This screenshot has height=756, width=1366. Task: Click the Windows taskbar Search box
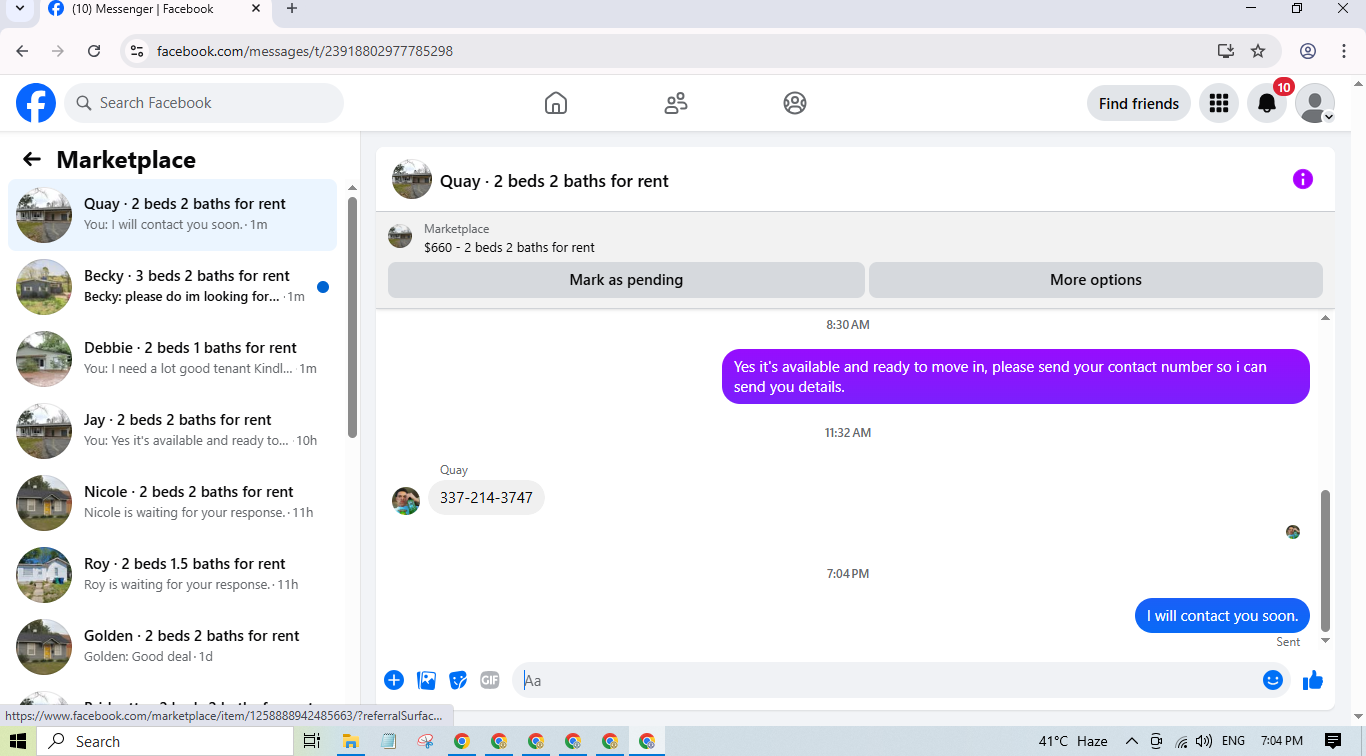(x=166, y=741)
